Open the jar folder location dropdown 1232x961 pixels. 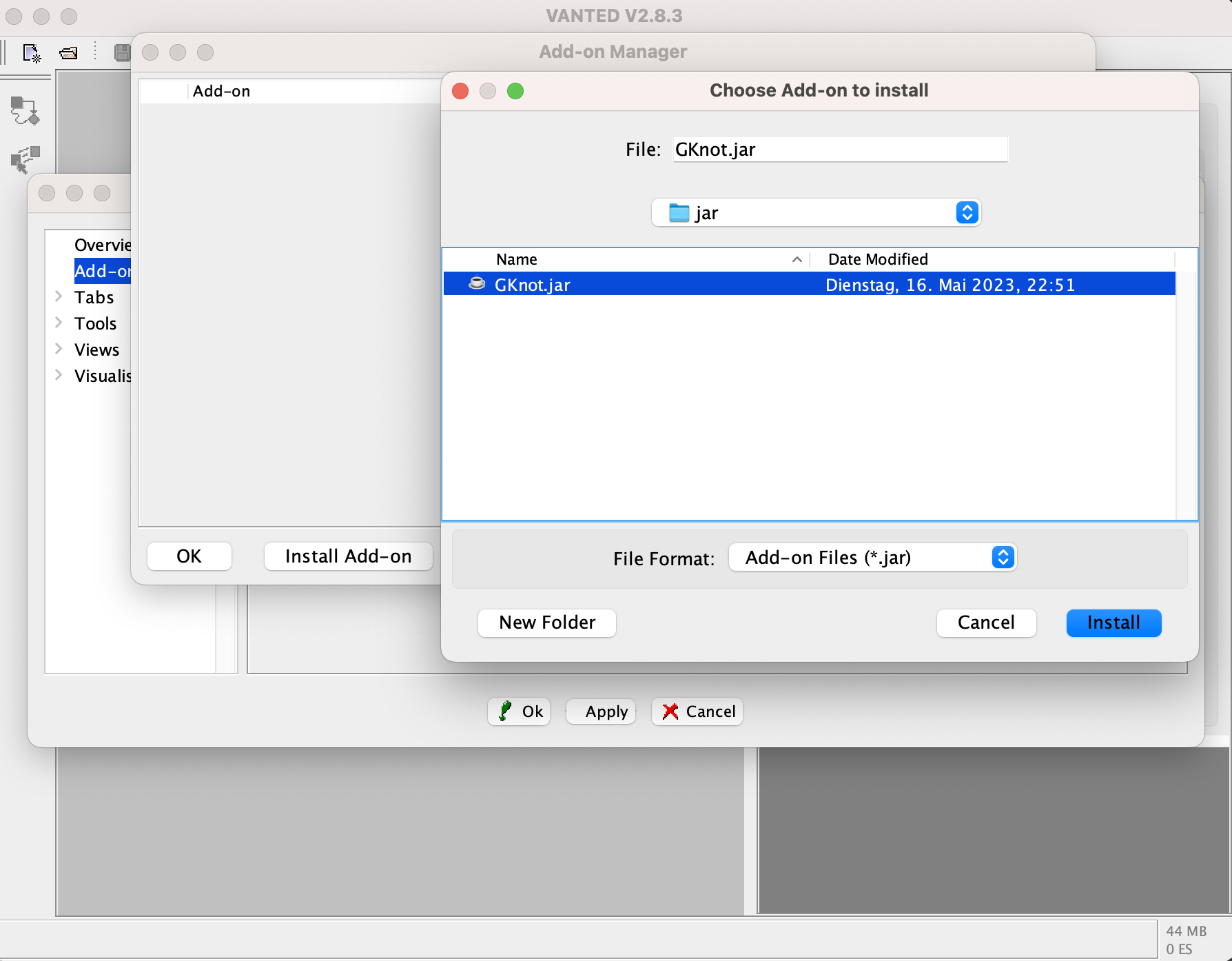pos(967,213)
